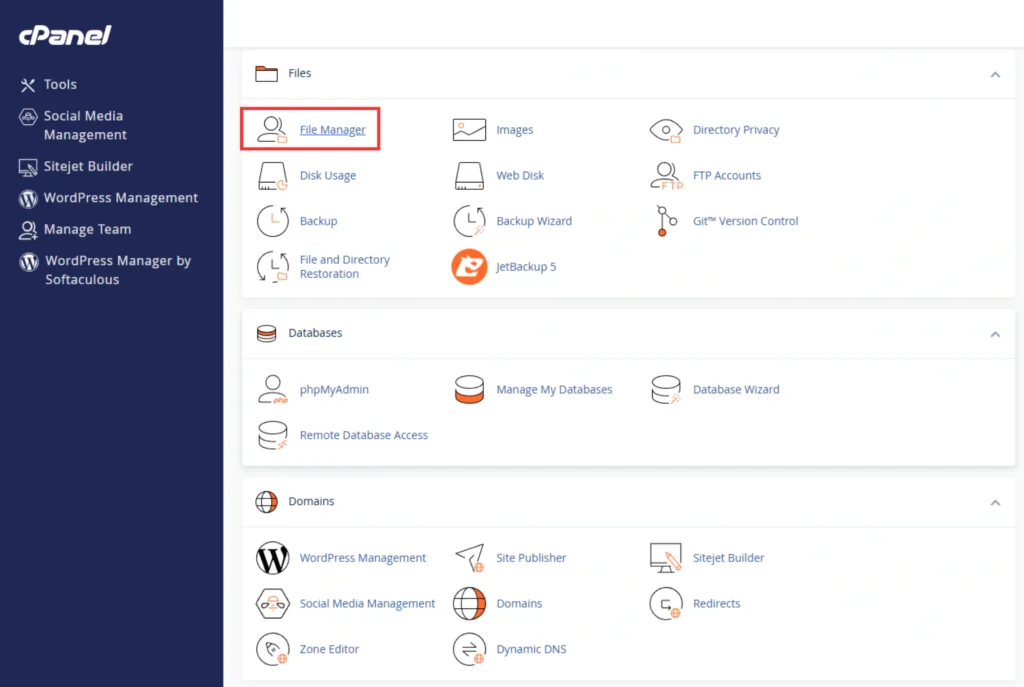Open the Zone Editor link

(329, 650)
